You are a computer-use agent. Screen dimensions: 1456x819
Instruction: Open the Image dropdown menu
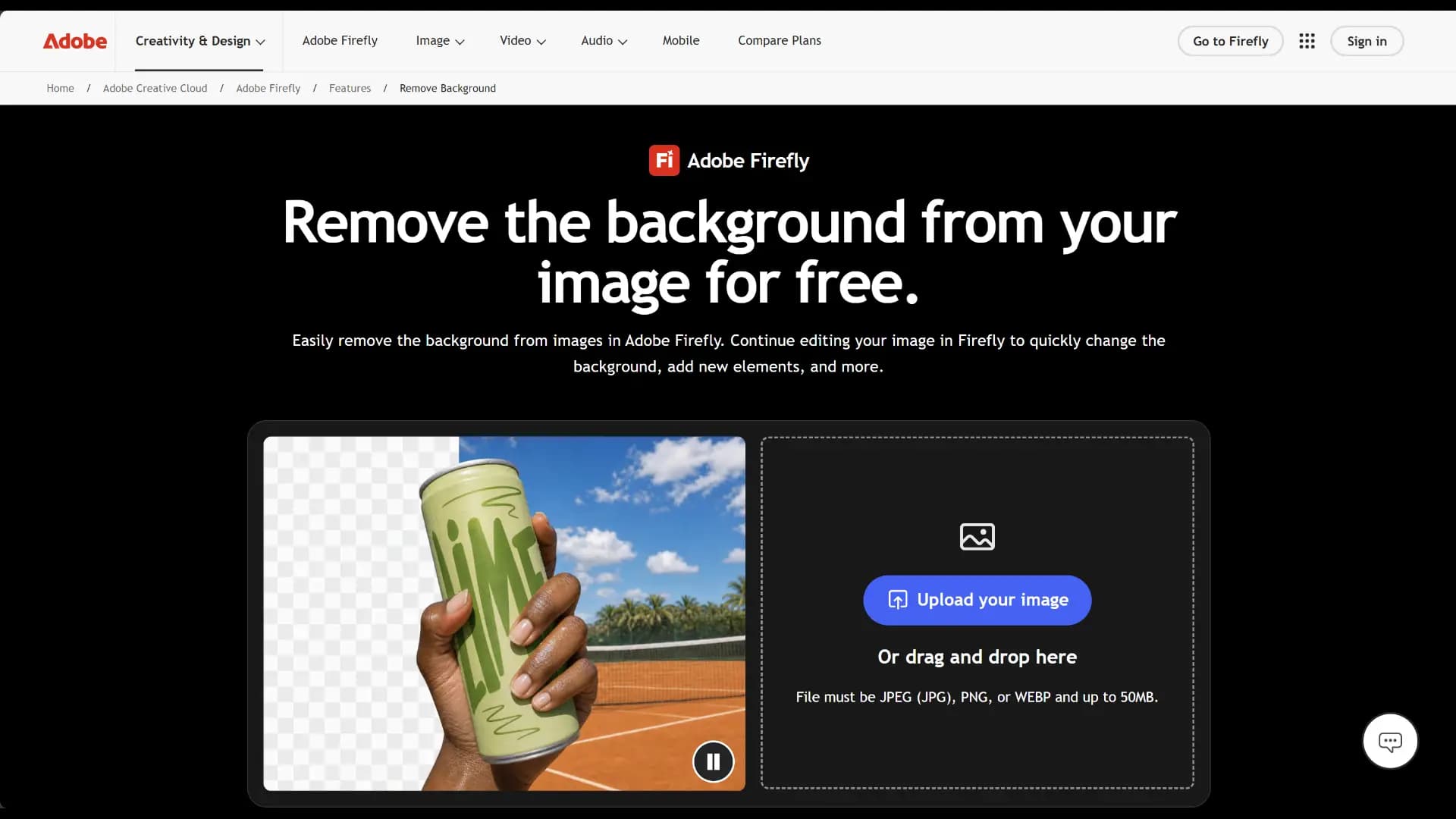tap(440, 41)
